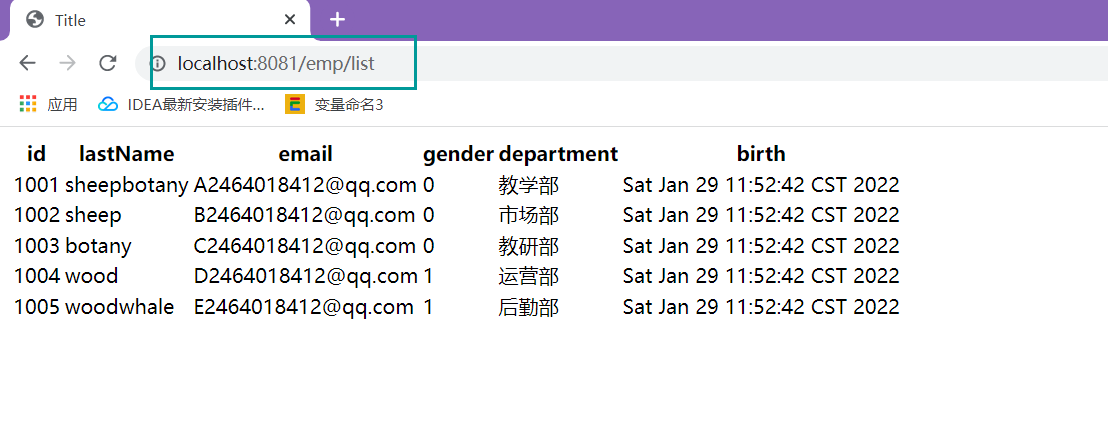Select id cell 1003
The image size is (1108, 426).
coord(37,246)
